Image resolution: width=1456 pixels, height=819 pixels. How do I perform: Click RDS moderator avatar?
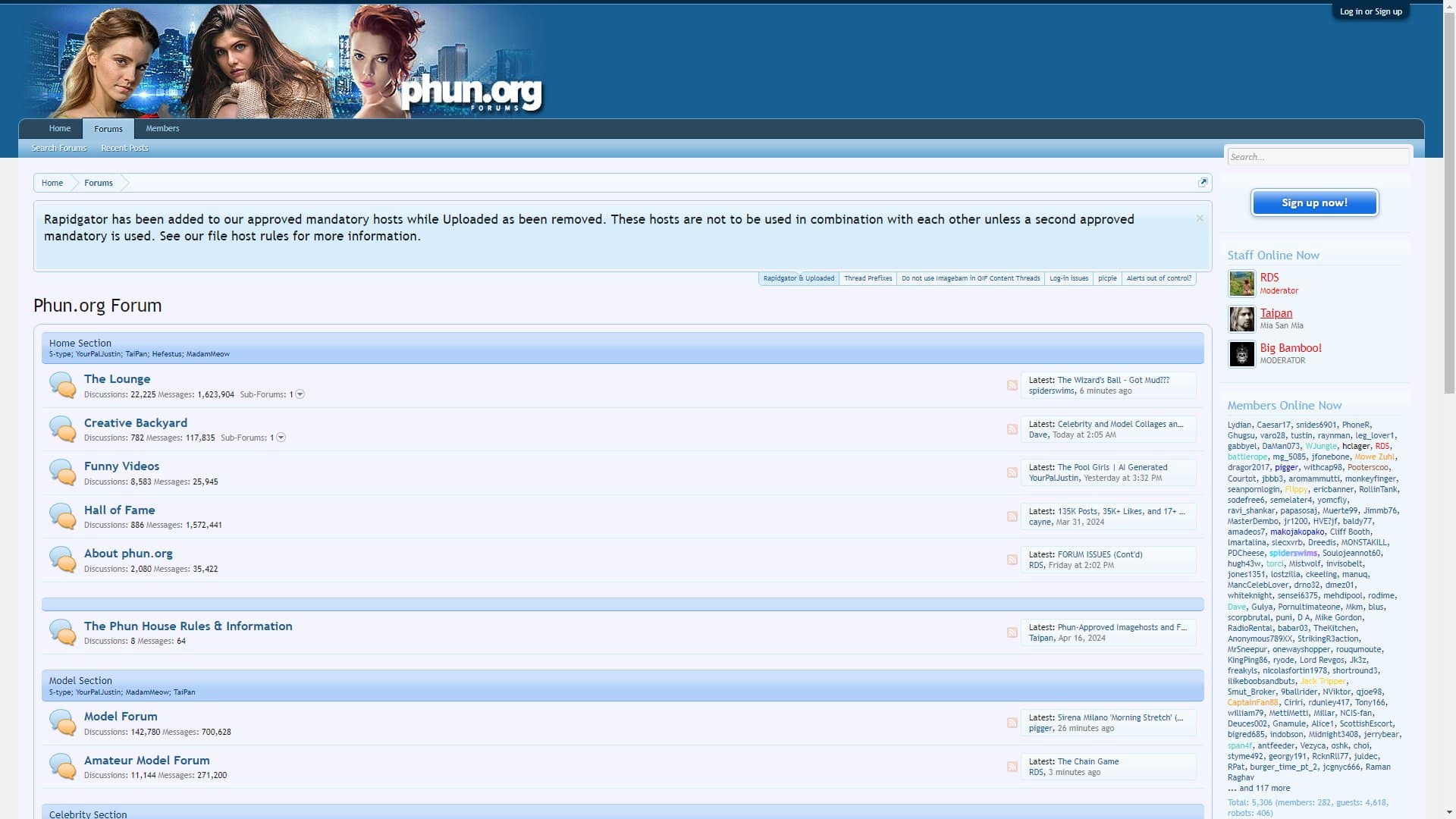(x=1241, y=284)
